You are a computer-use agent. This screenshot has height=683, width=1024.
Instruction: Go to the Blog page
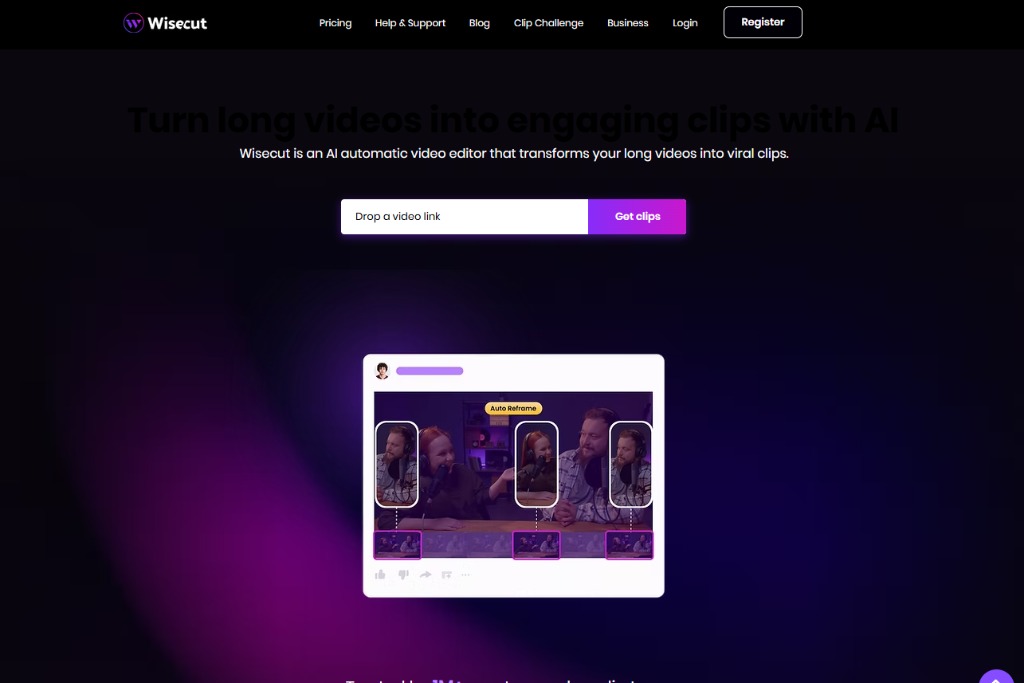(479, 23)
